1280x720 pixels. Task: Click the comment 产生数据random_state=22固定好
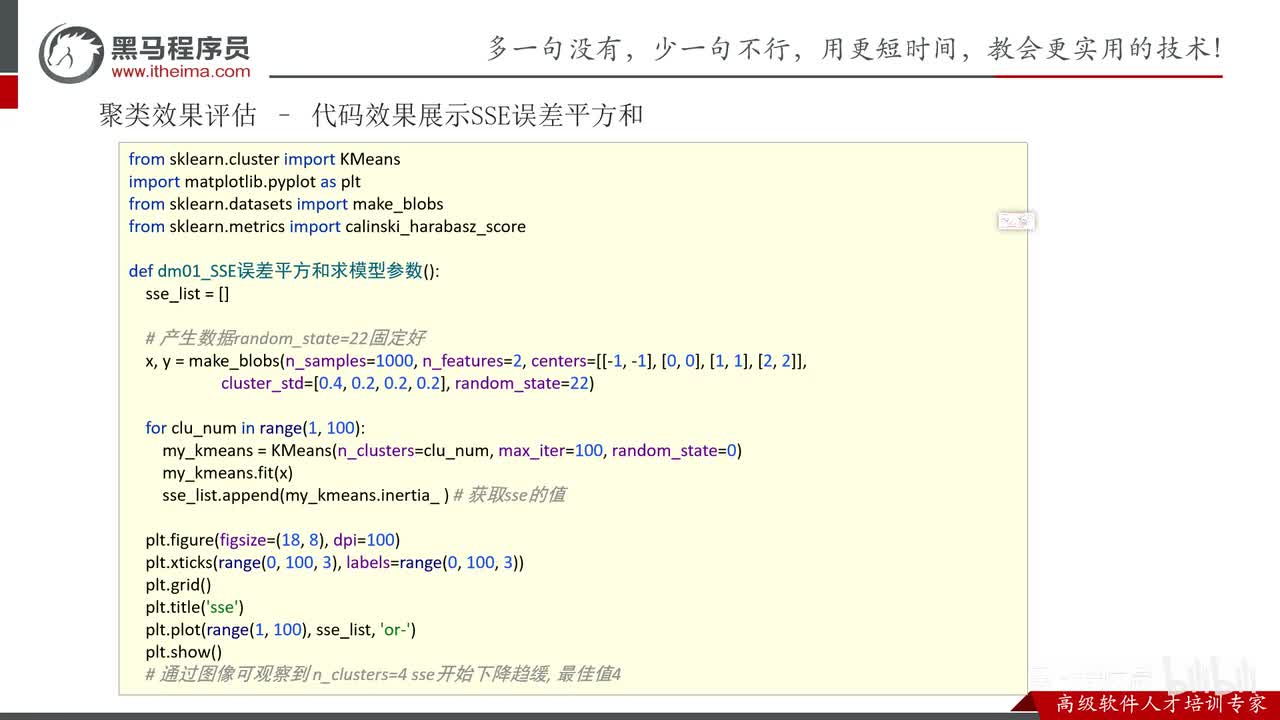click(285, 338)
